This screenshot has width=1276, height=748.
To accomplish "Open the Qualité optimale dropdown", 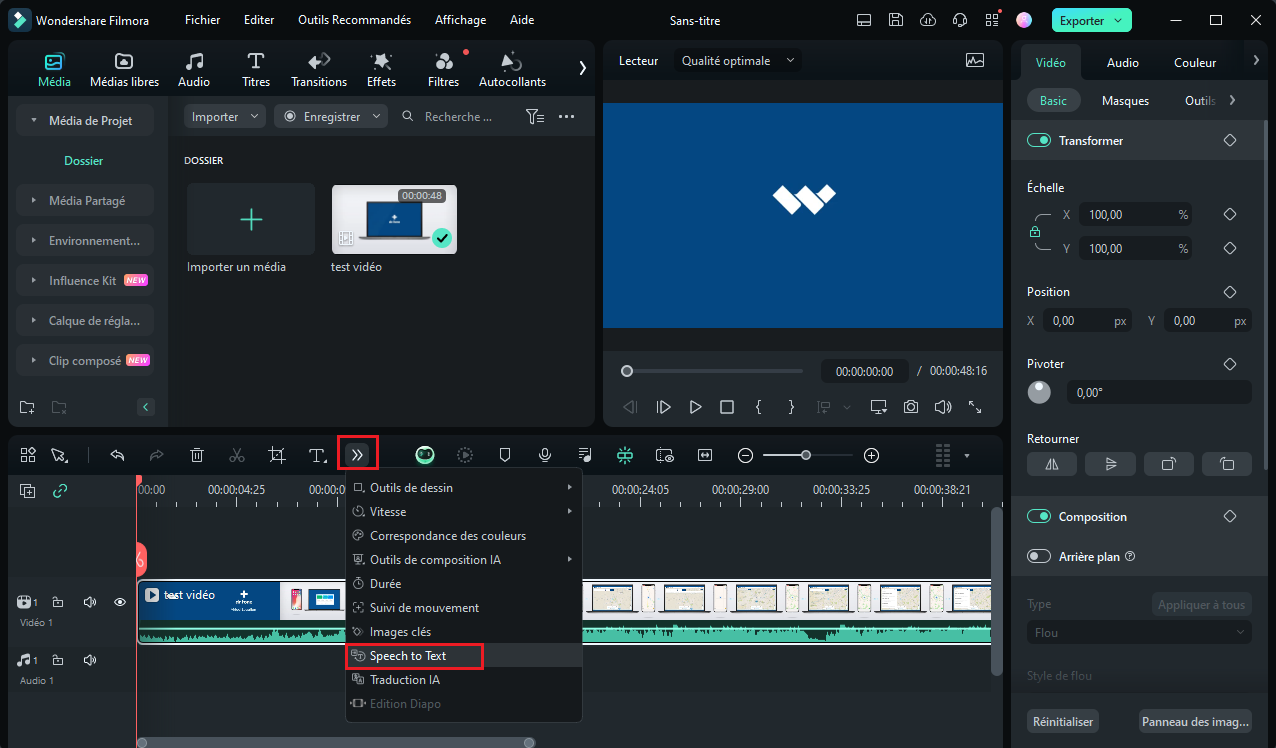I will [738, 61].
